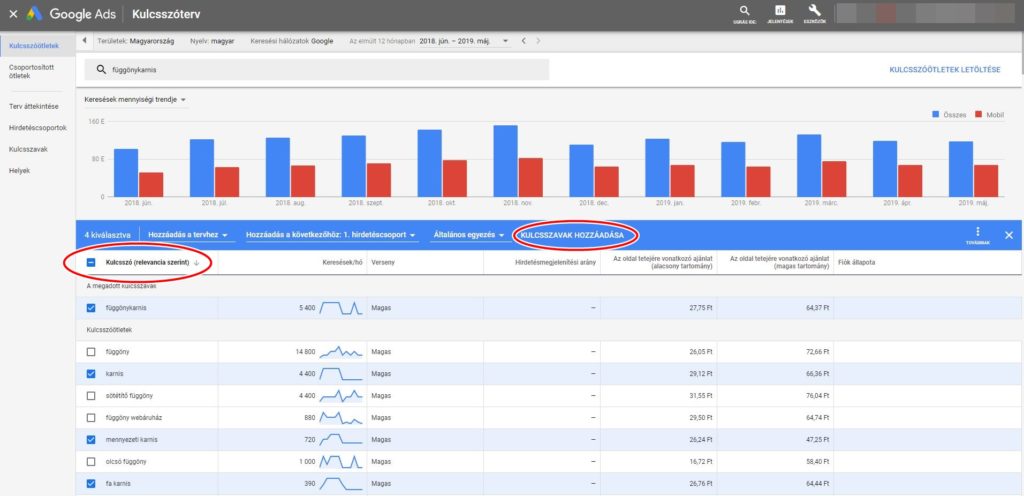This screenshot has width=1024, height=496.
Task: Click Kulcsszóötletek letöltése link
Action: point(945,70)
